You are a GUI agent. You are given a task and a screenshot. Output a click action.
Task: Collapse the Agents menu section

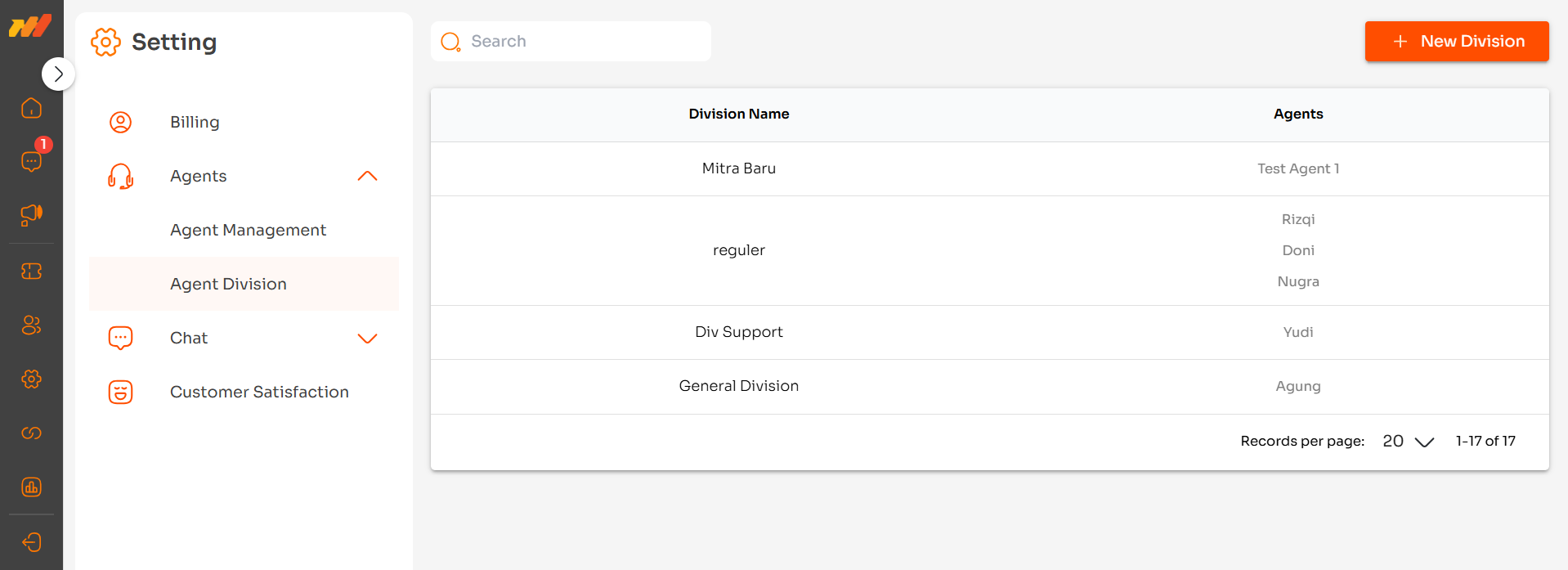[x=367, y=177]
